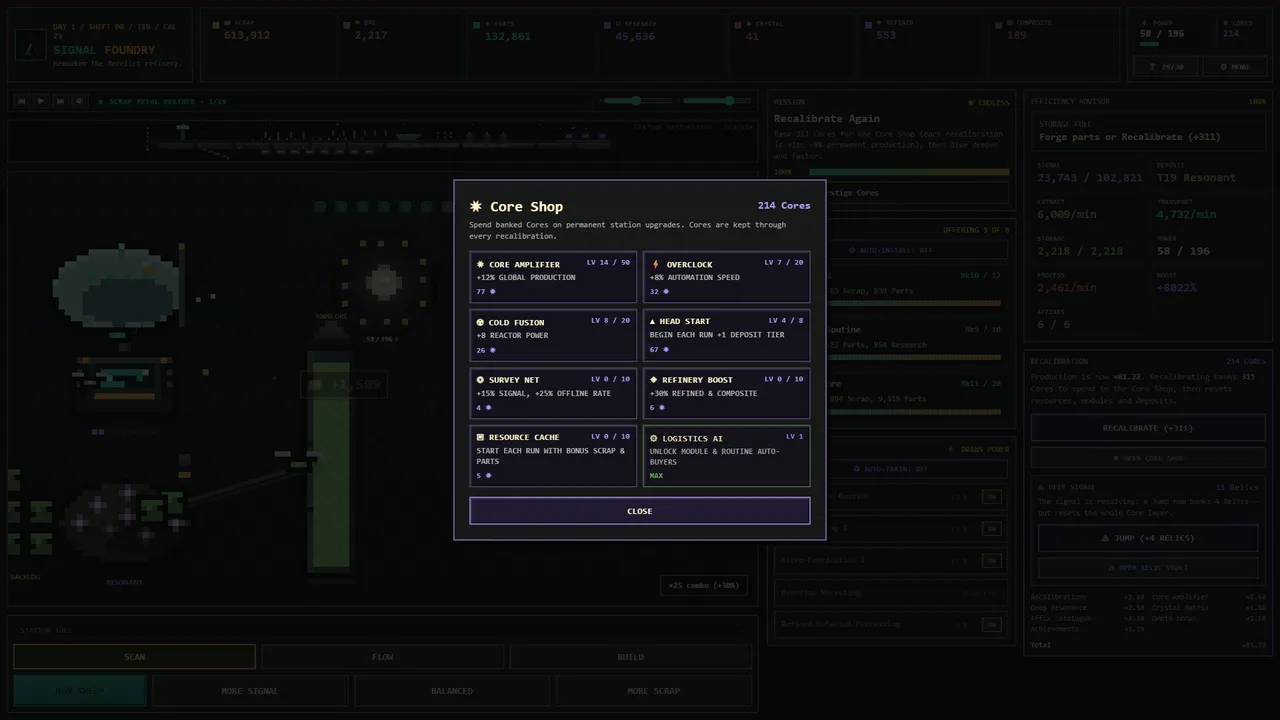
Task: Switch to the Flow tab
Action: [383, 657]
